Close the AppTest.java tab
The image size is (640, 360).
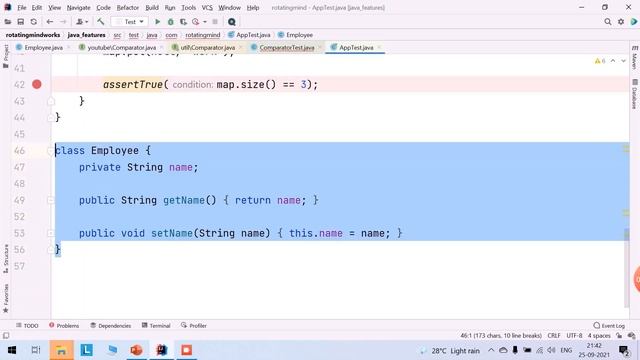click(379, 48)
